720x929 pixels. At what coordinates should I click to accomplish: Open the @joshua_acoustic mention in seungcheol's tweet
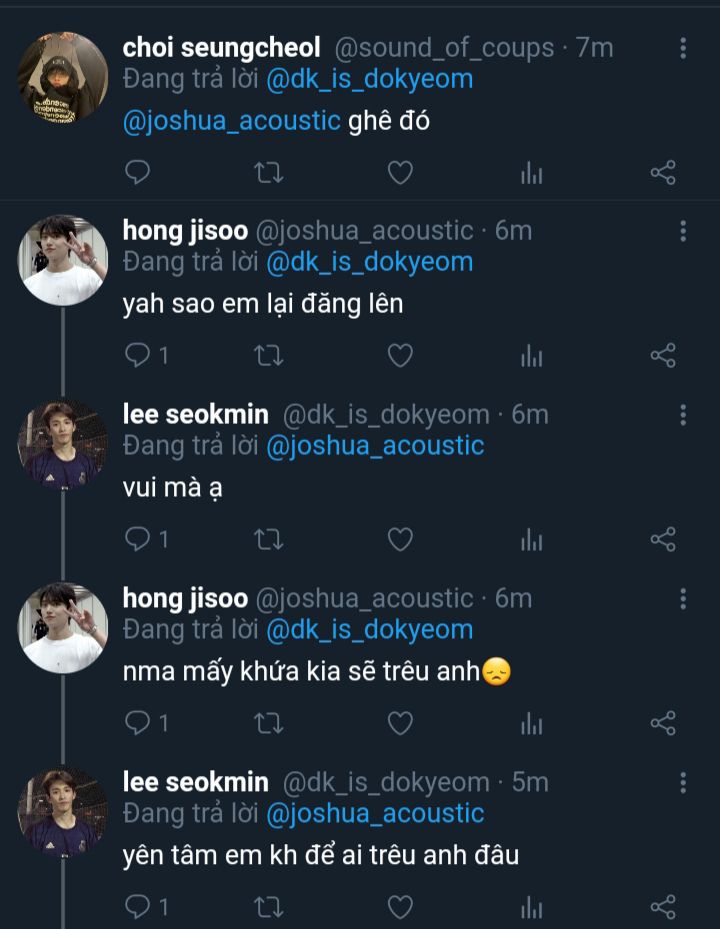coord(231,121)
